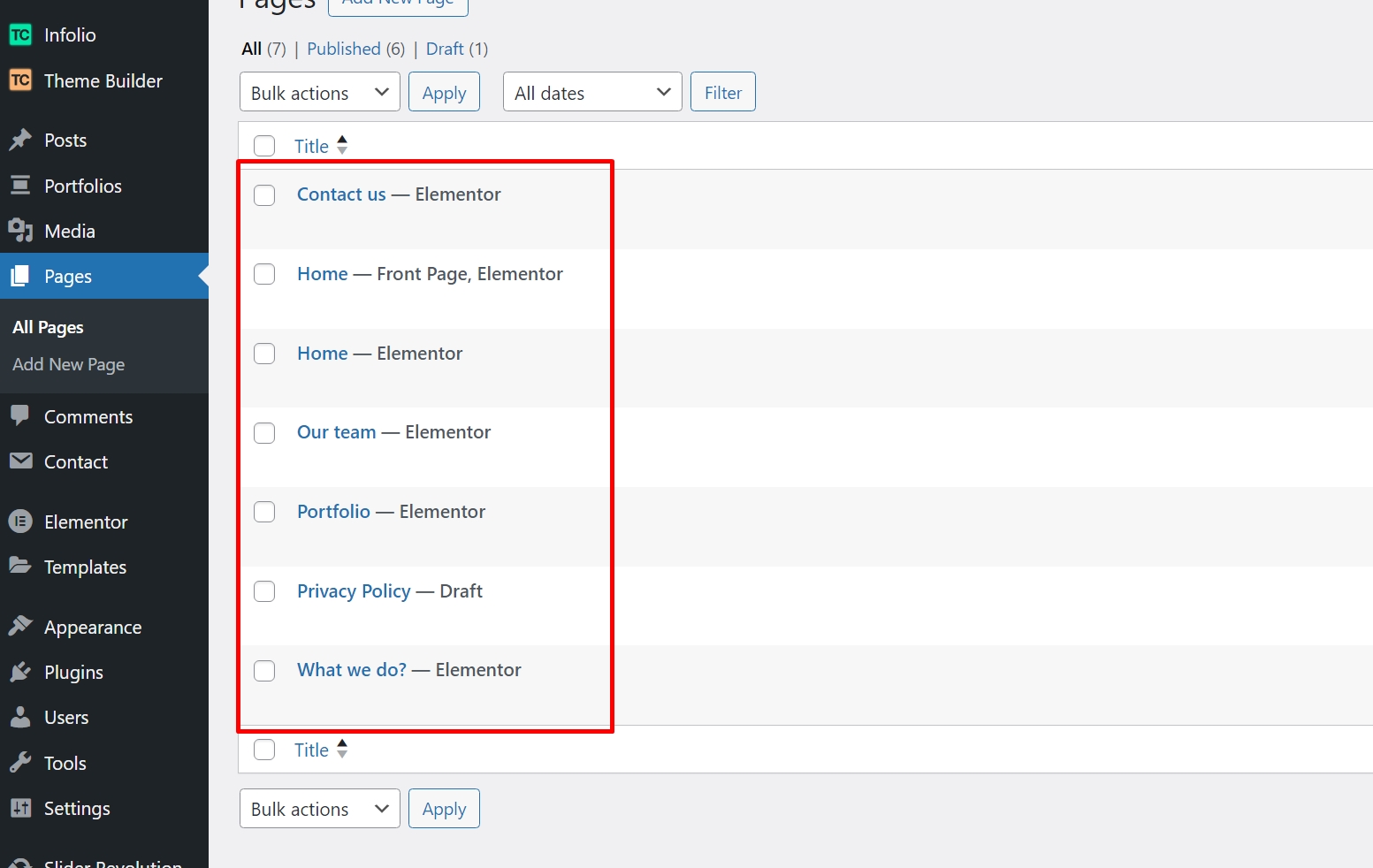
Task: Click the top Apply button
Action: click(444, 92)
